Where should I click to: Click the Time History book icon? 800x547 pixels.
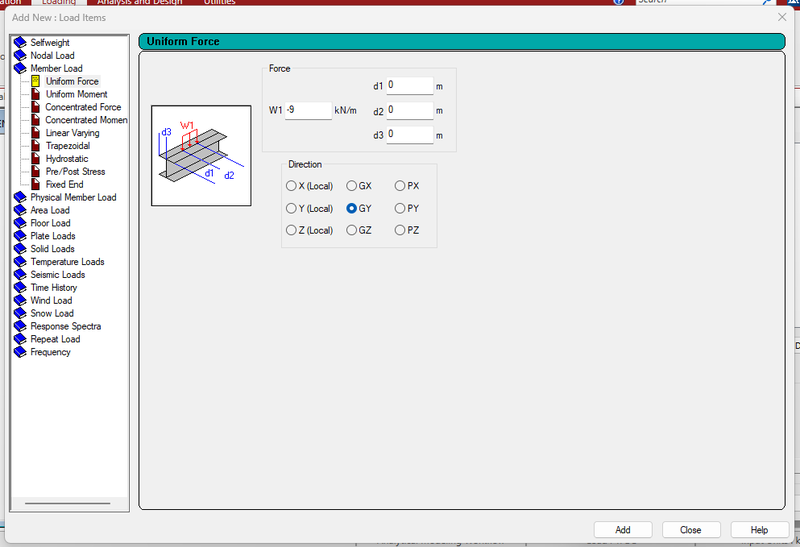point(20,287)
